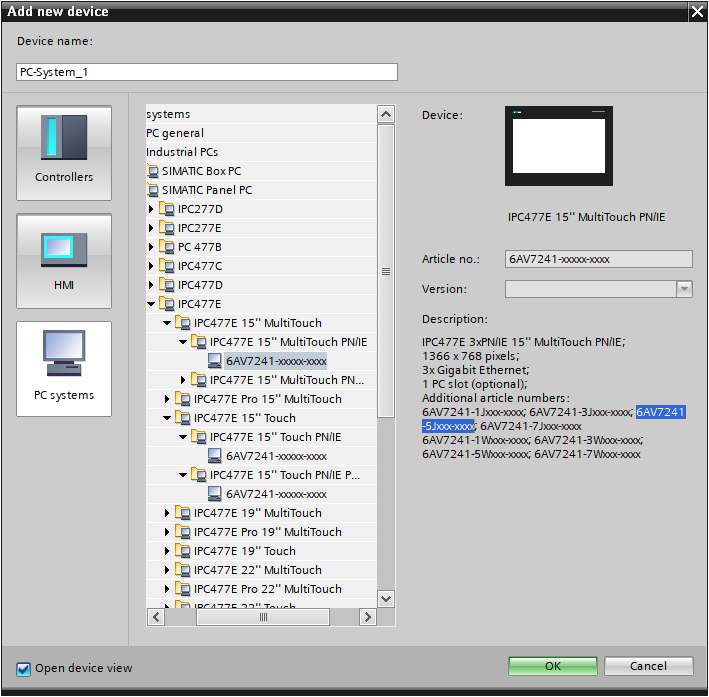Click the Cancel button
This screenshot has height=697, width=709.
point(648,666)
